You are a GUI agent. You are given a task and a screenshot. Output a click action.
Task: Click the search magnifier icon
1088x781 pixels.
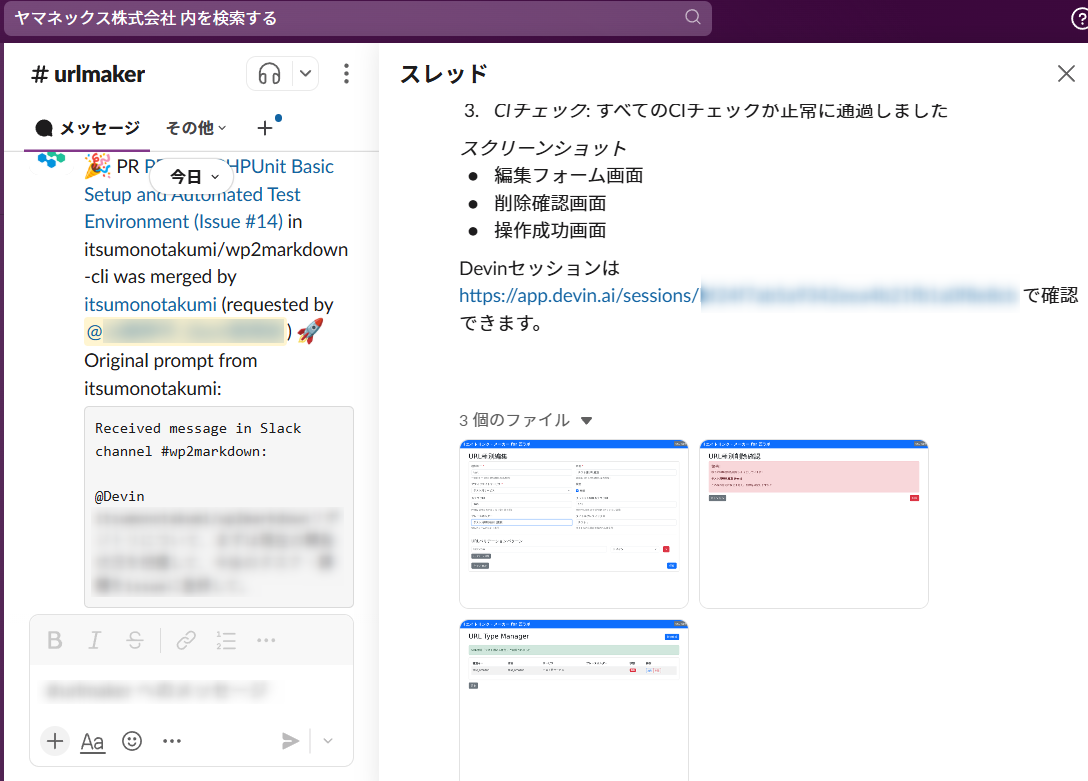point(692,17)
